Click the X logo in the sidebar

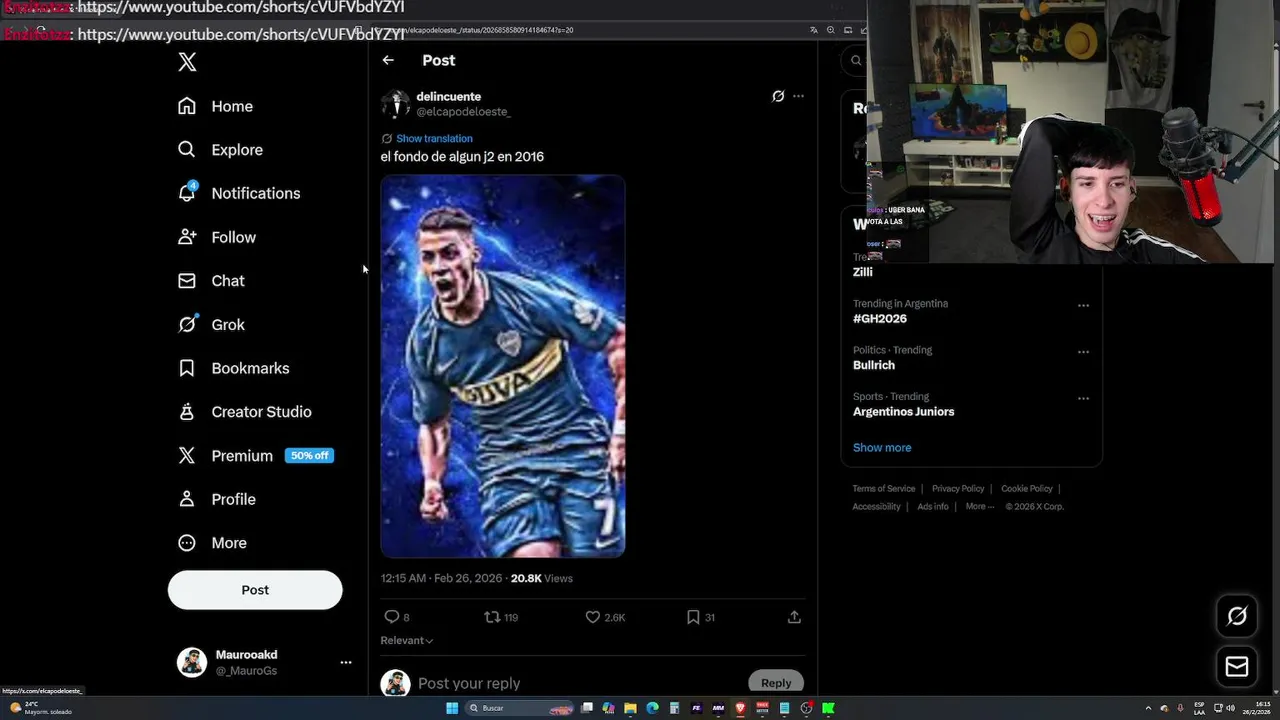187,62
